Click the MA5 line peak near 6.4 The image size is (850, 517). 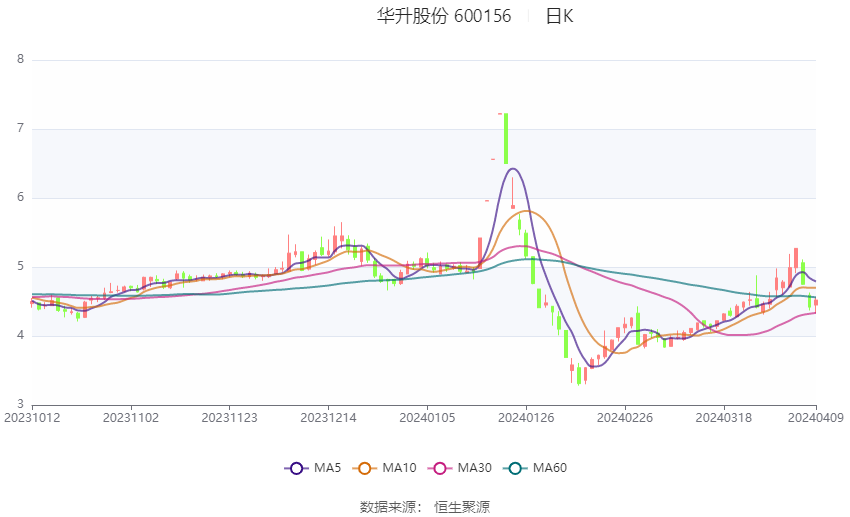click(x=513, y=169)
